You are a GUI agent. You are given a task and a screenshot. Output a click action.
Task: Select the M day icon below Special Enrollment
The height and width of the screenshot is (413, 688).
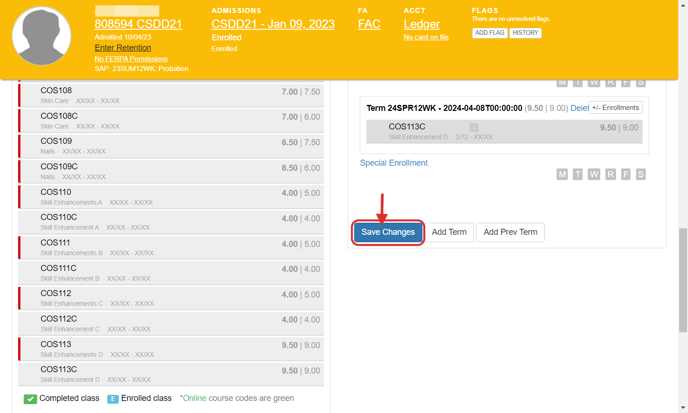[562, 174]
